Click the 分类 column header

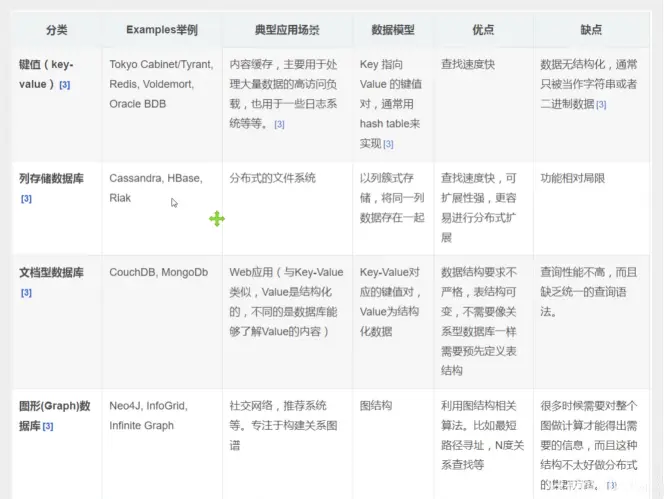57,30
